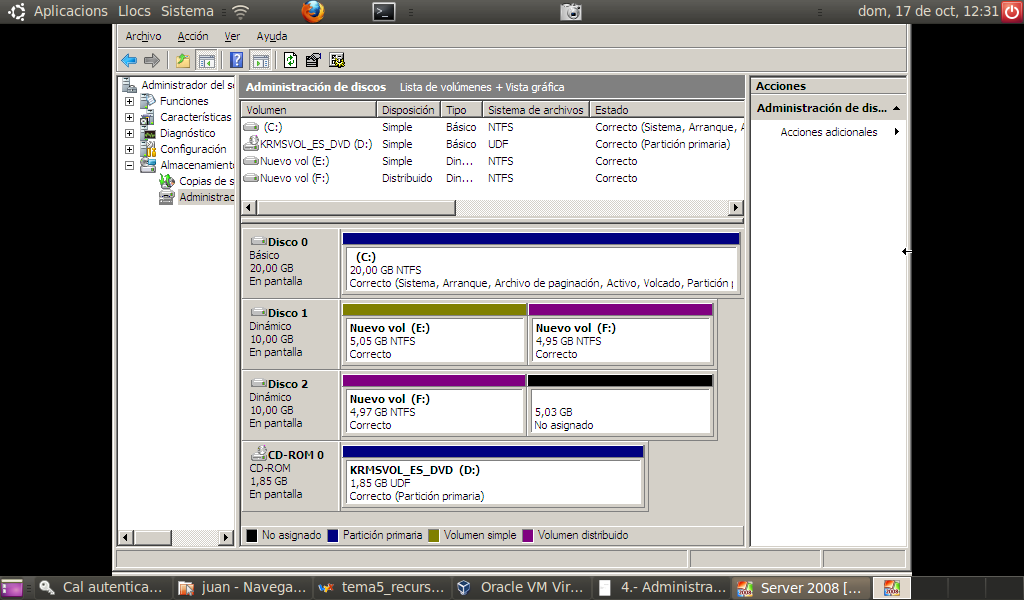
Task: Open the Ayuda menu
Action: tap(272, 37)
